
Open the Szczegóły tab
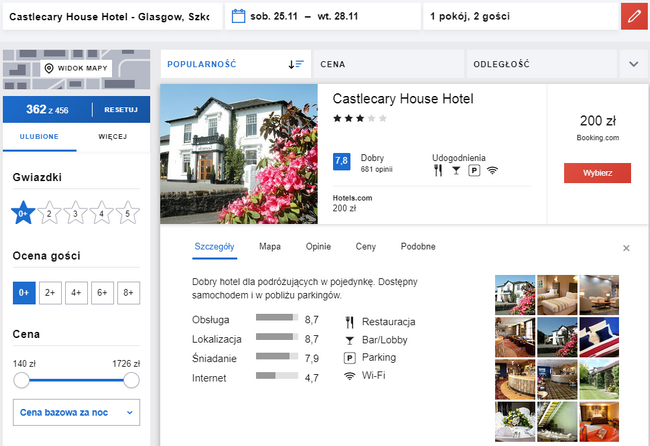click(x=214, y=247)
